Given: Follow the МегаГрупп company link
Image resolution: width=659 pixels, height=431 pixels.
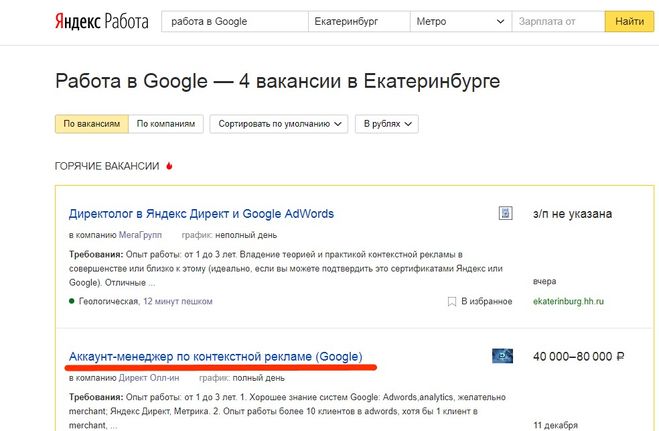Looking at the screenshot, I should (x=139, y=236).
